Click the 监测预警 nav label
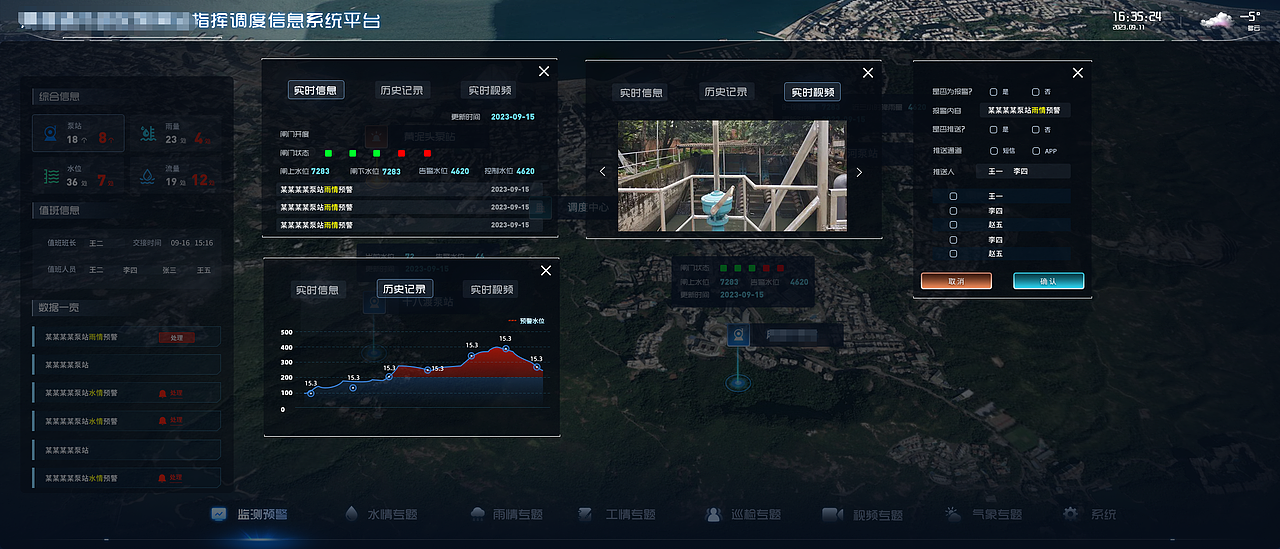 263,515
